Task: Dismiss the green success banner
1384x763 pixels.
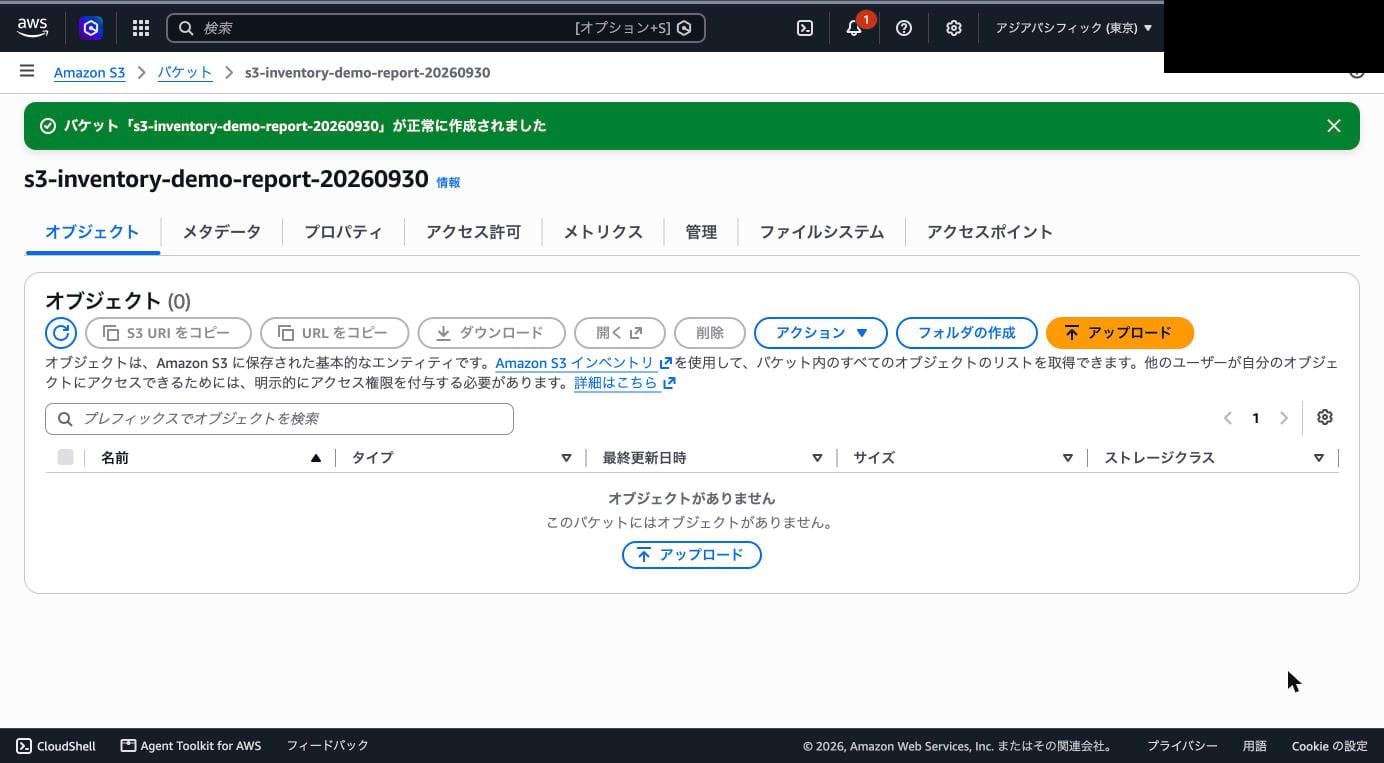Action: pyautogui.click(x=1334, y=126)
